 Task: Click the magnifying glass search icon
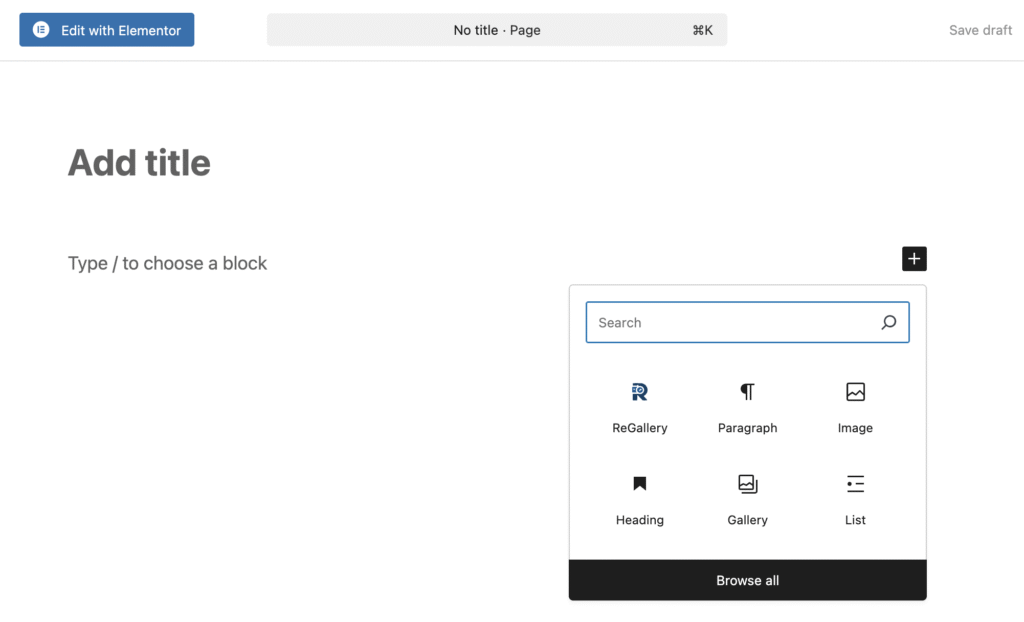coord(888,323)
